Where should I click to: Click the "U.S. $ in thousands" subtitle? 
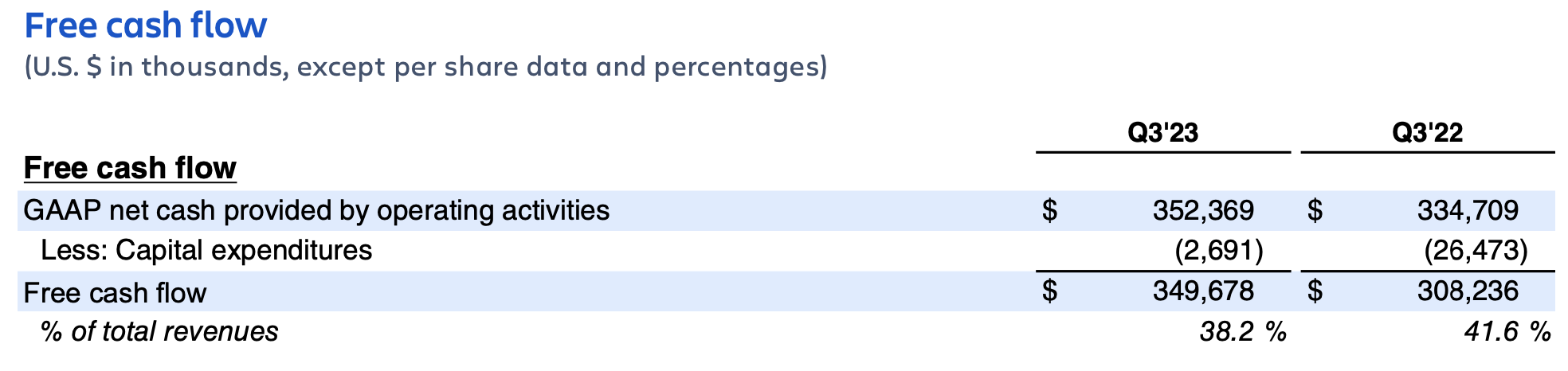[x=425, y=67]
